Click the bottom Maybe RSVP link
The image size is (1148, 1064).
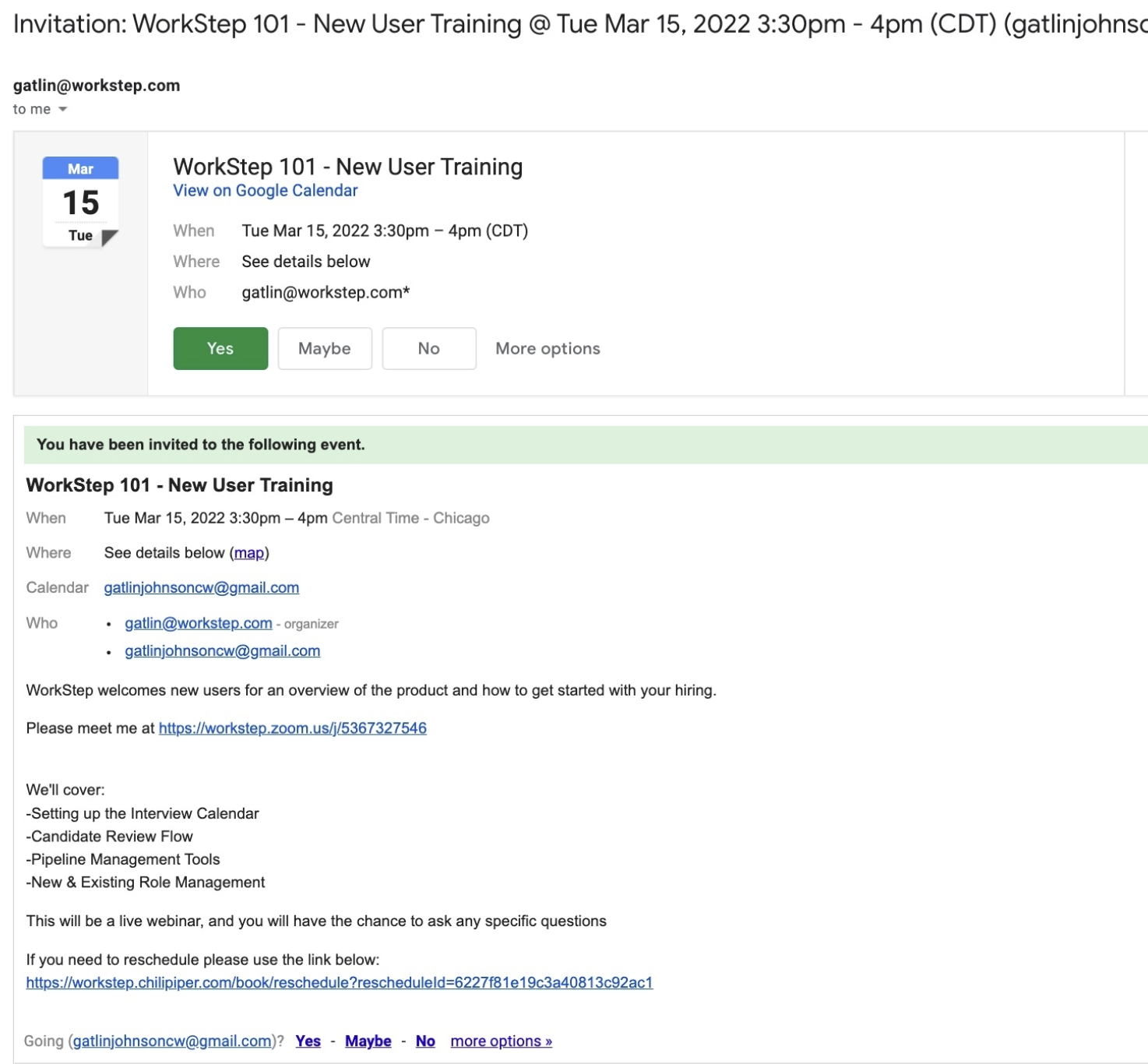(368, 1041)
